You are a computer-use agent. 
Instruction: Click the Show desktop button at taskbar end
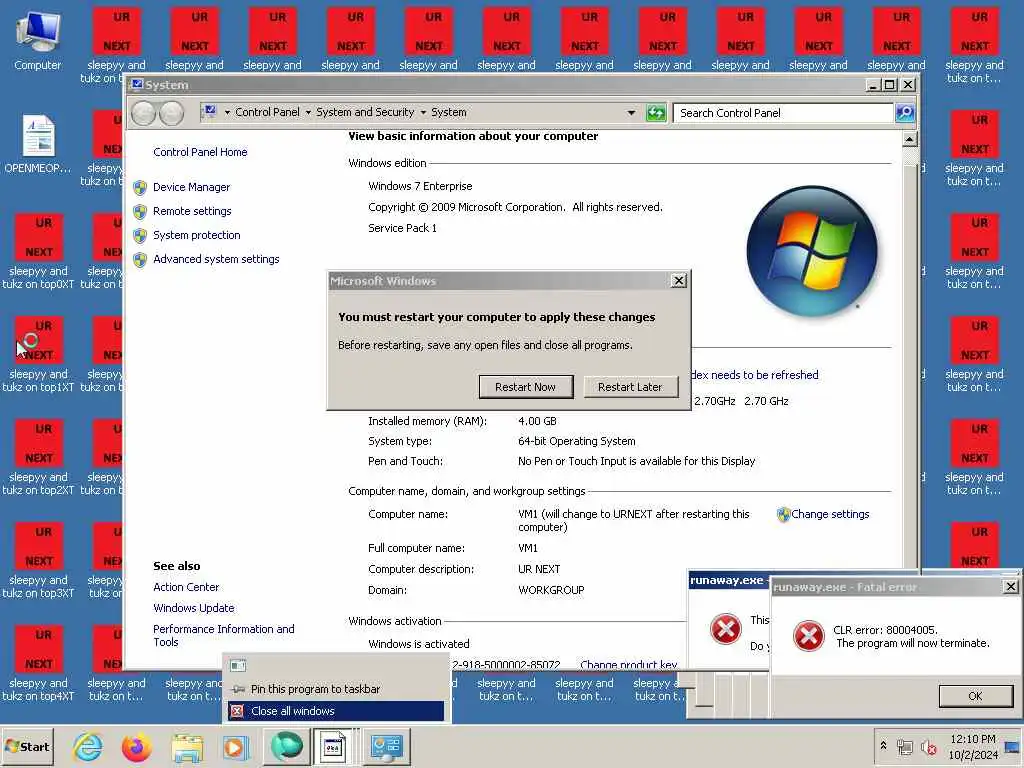pyautogui.click(x=1013, y=746)
